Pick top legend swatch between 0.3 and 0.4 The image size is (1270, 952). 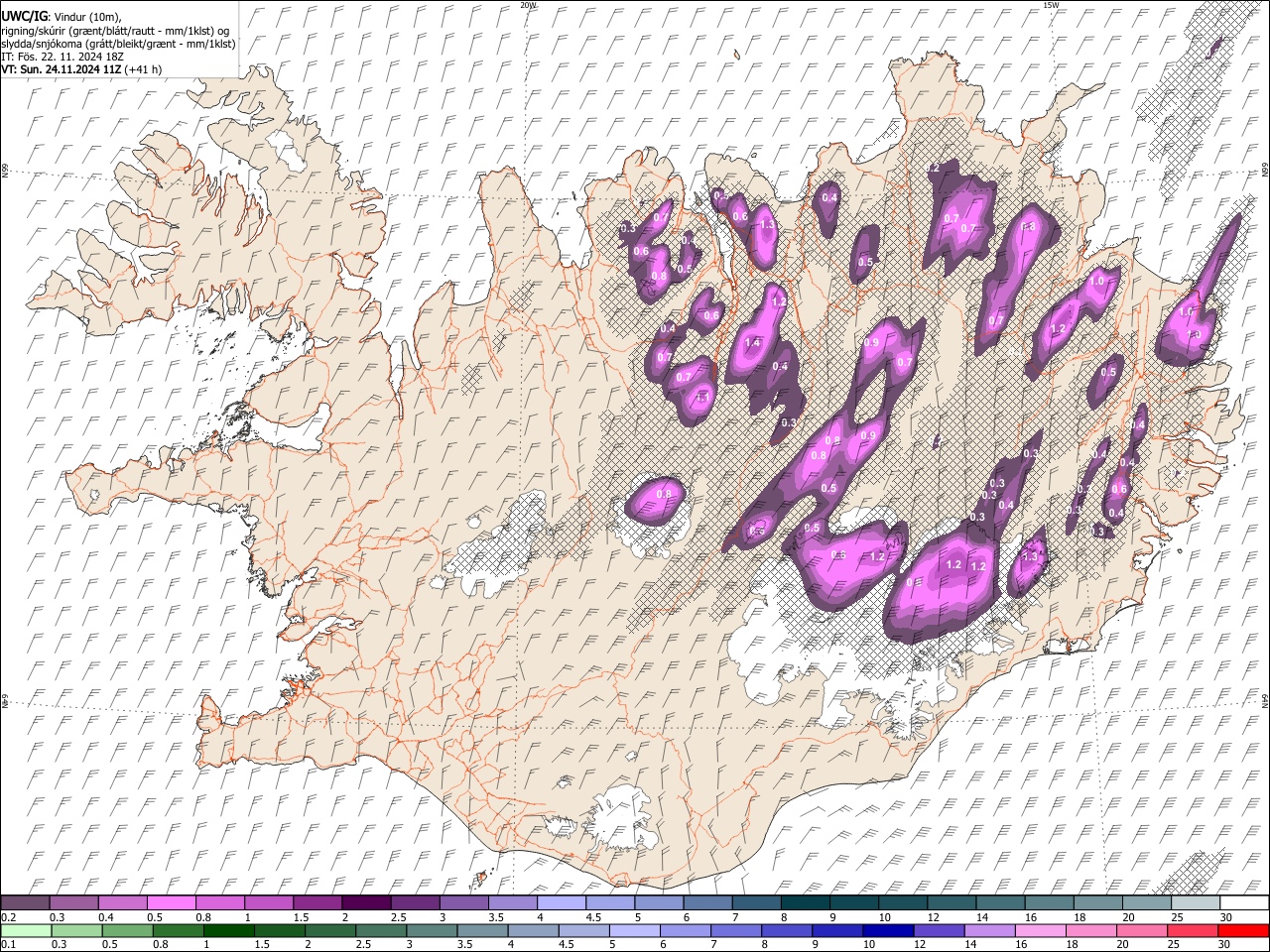point(73,903)
